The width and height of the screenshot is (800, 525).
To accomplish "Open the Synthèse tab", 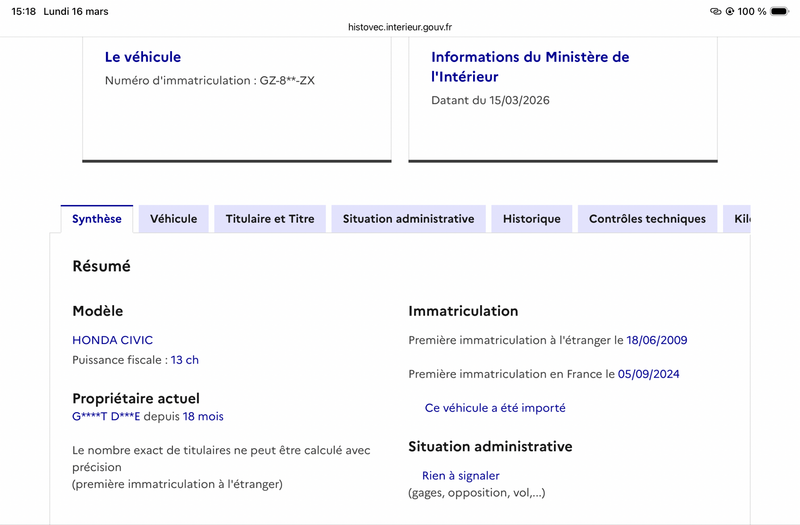I will (x=96, y=219).
